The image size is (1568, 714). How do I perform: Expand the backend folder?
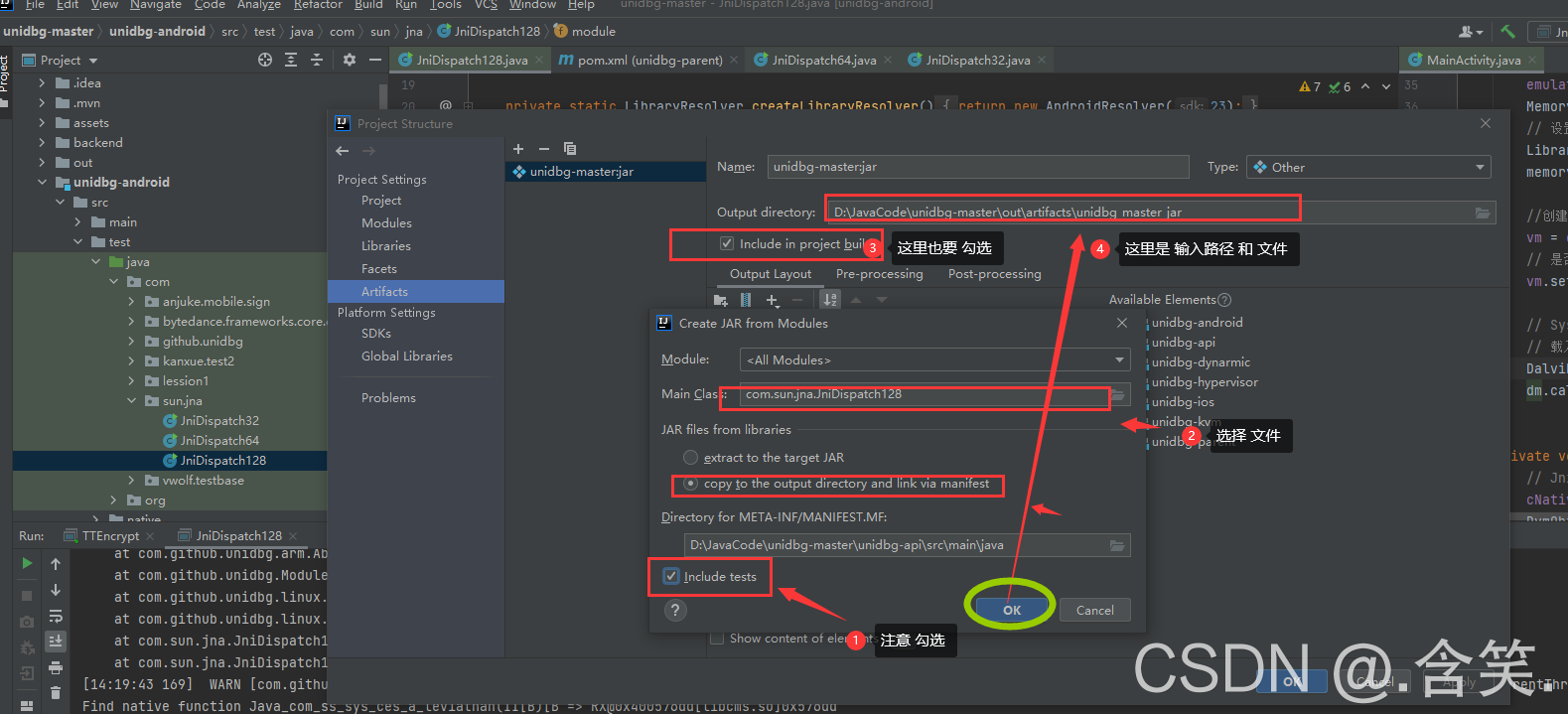42,143
